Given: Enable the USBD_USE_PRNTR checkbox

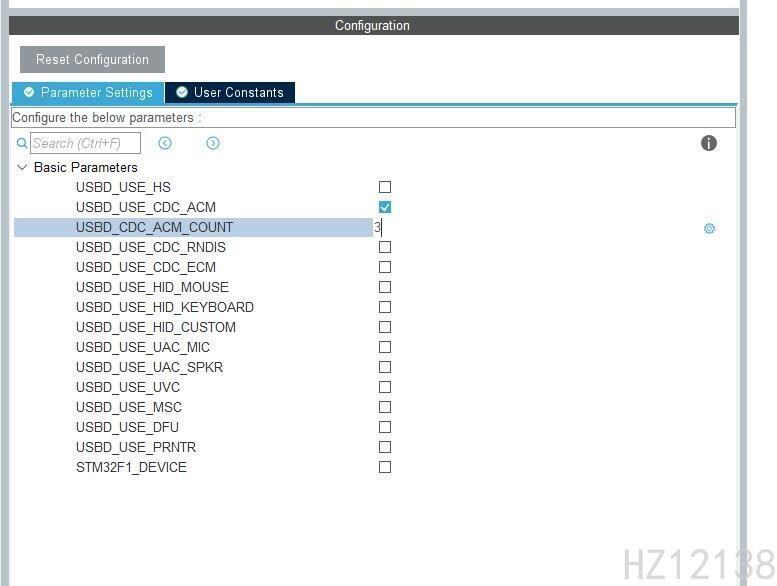Looking at the screenshot, I should (385, 447).
